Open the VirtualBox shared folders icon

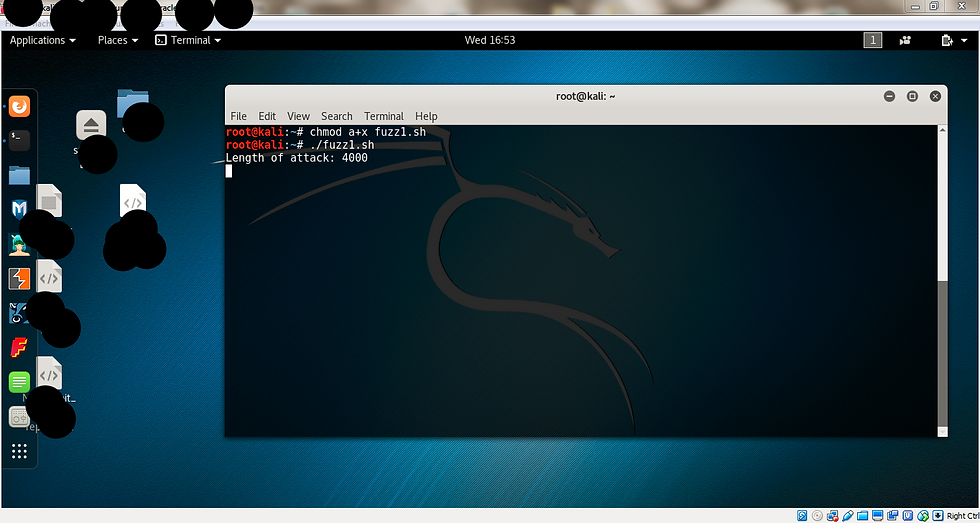(862, 516)
